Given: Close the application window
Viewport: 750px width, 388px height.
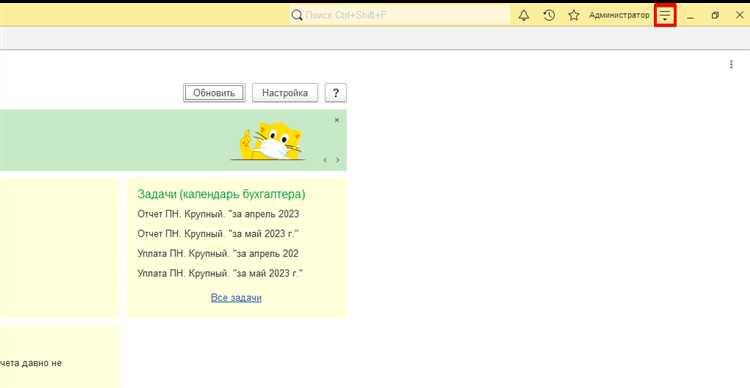Looking at the screenshot, I should point(739,15).
